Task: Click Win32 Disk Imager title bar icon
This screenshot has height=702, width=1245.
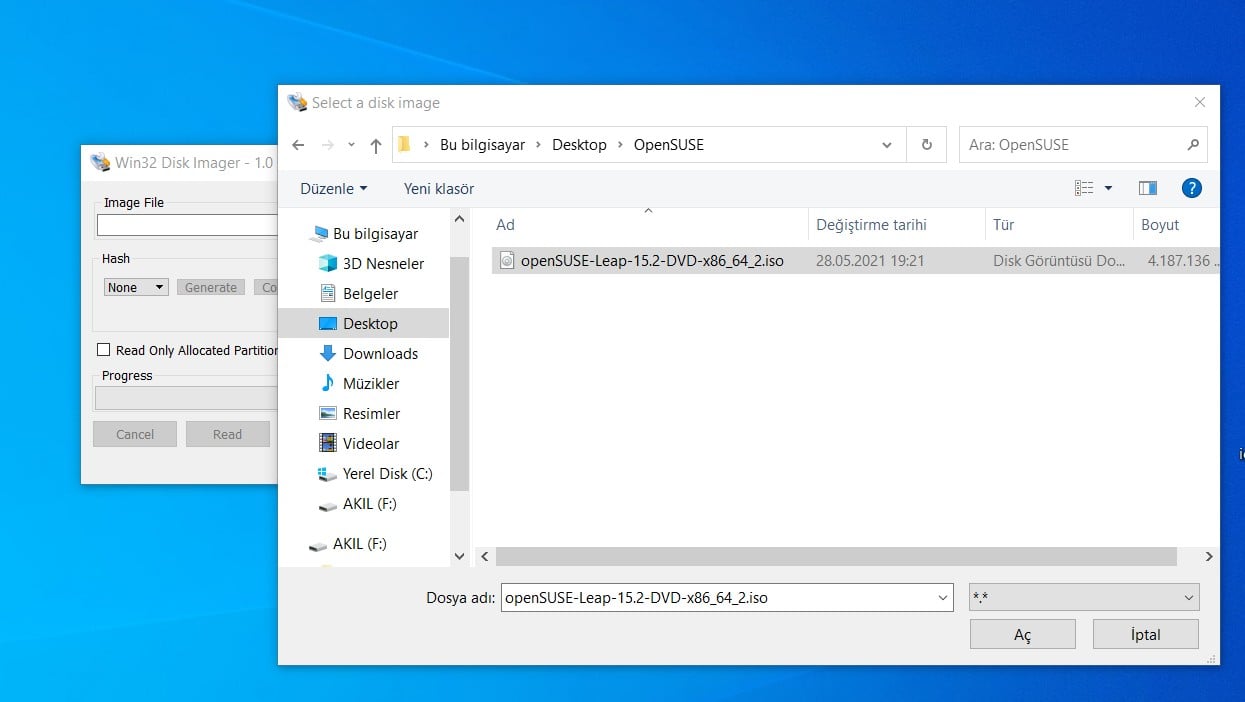Action: [100, 162]
